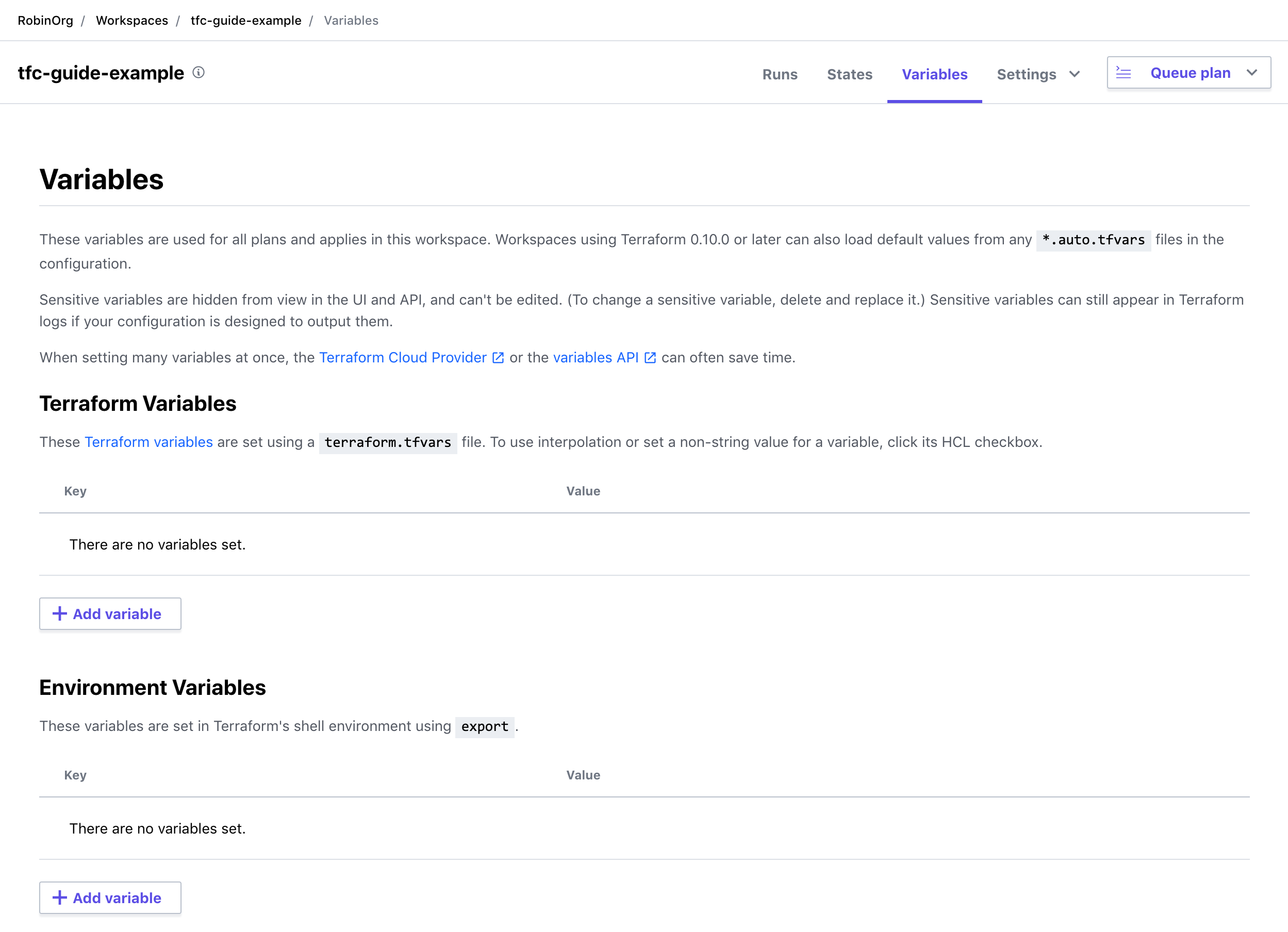The height and width of the screenshot is (932, 1288).
Task: Open the Terraform variables documentation link
Action: (x=148, y=442)
